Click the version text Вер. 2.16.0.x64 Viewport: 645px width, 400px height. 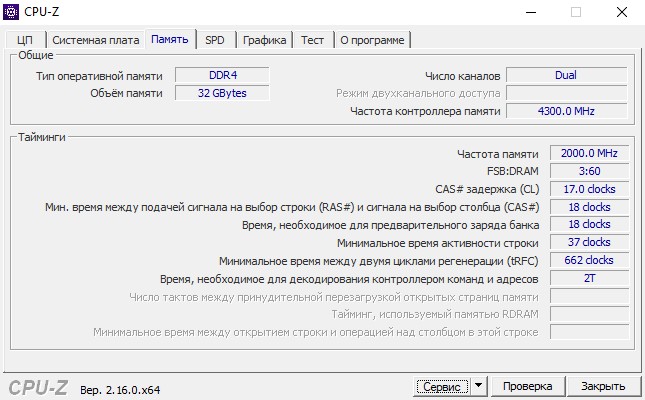point(120,390)
